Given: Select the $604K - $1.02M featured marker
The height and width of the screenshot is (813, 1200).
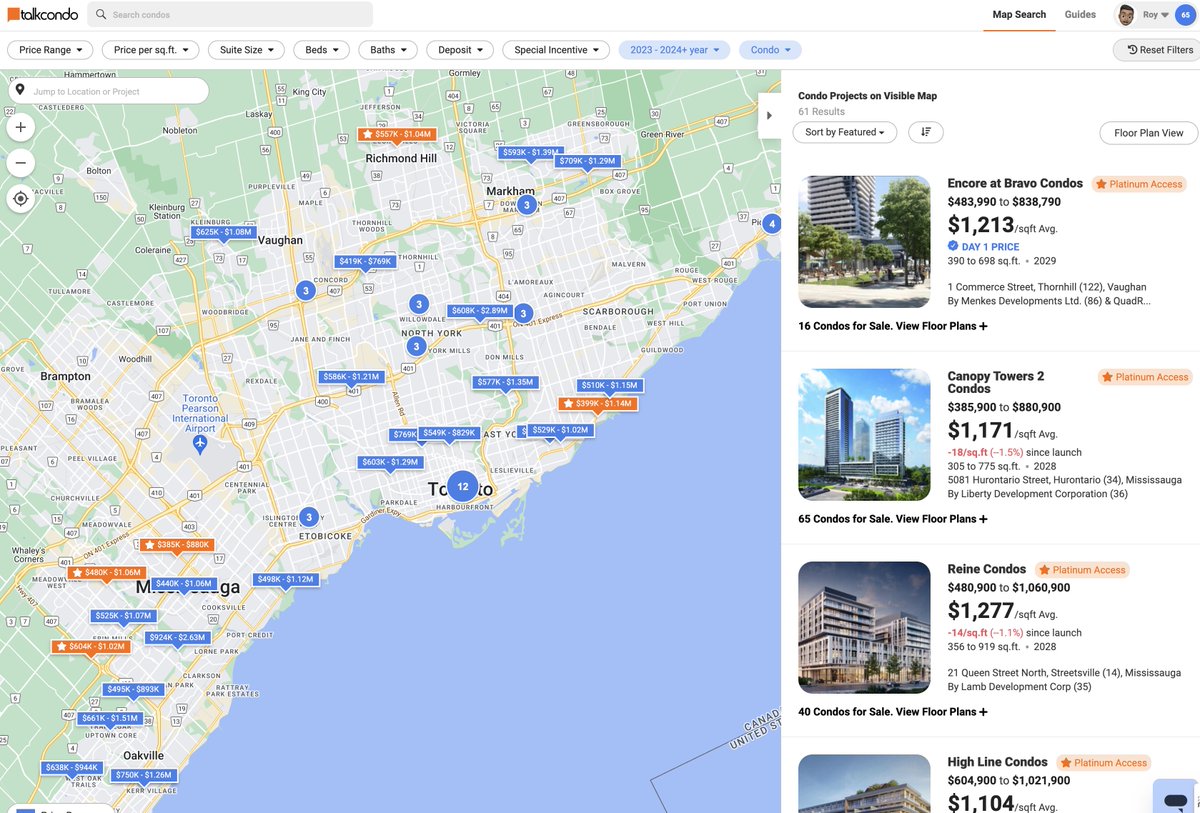Looking at the screenshot, I should [x=90, y=647].
